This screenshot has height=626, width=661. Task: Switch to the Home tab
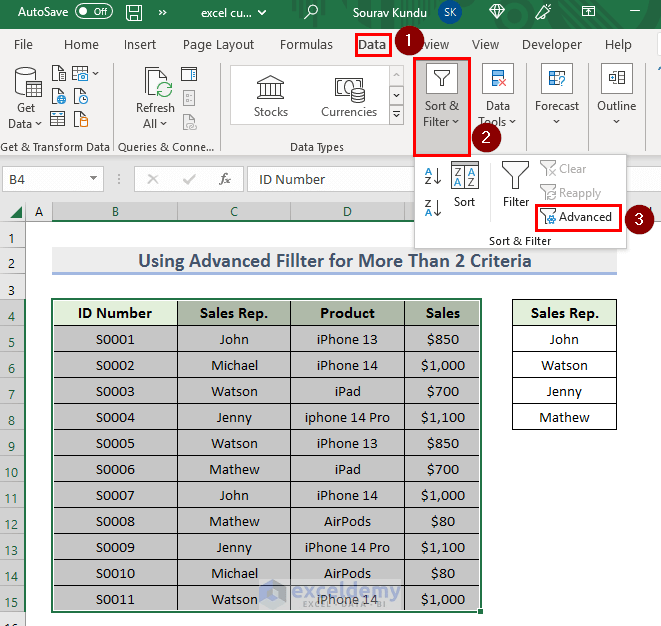click(81, 45)
